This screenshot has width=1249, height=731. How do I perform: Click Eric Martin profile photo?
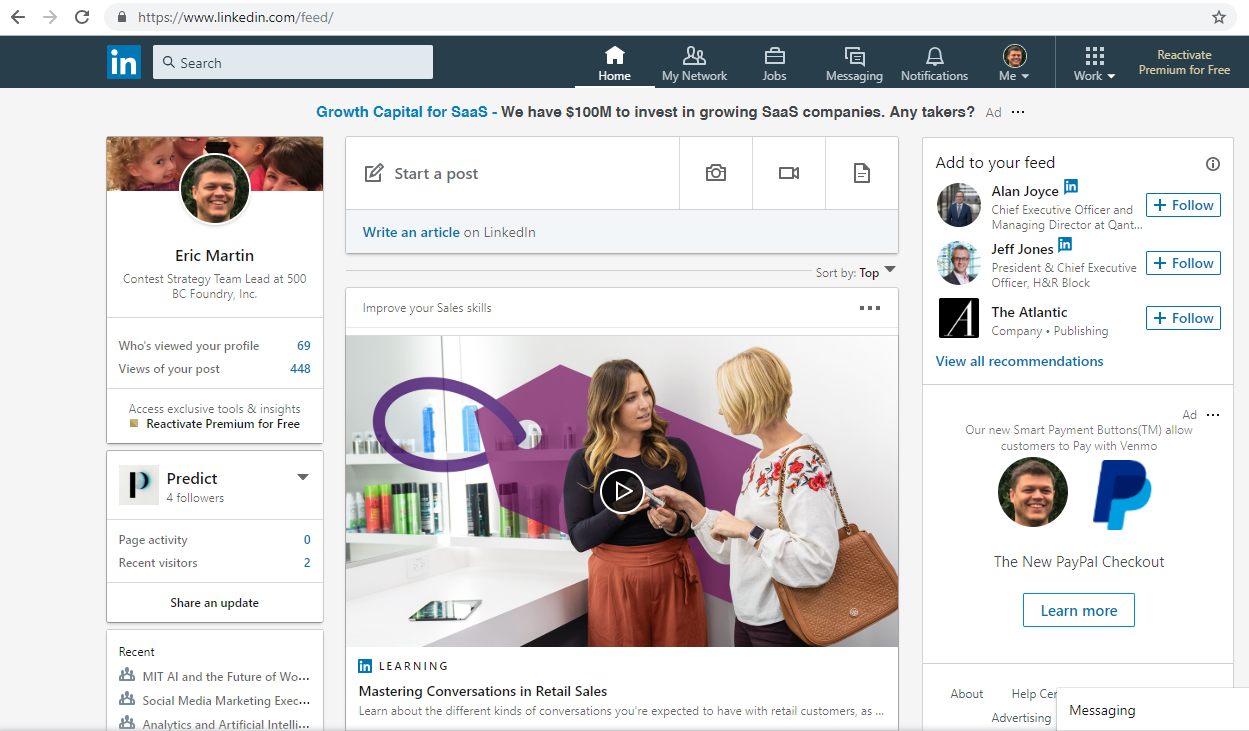pyautogui.click(x=215, y=189)
